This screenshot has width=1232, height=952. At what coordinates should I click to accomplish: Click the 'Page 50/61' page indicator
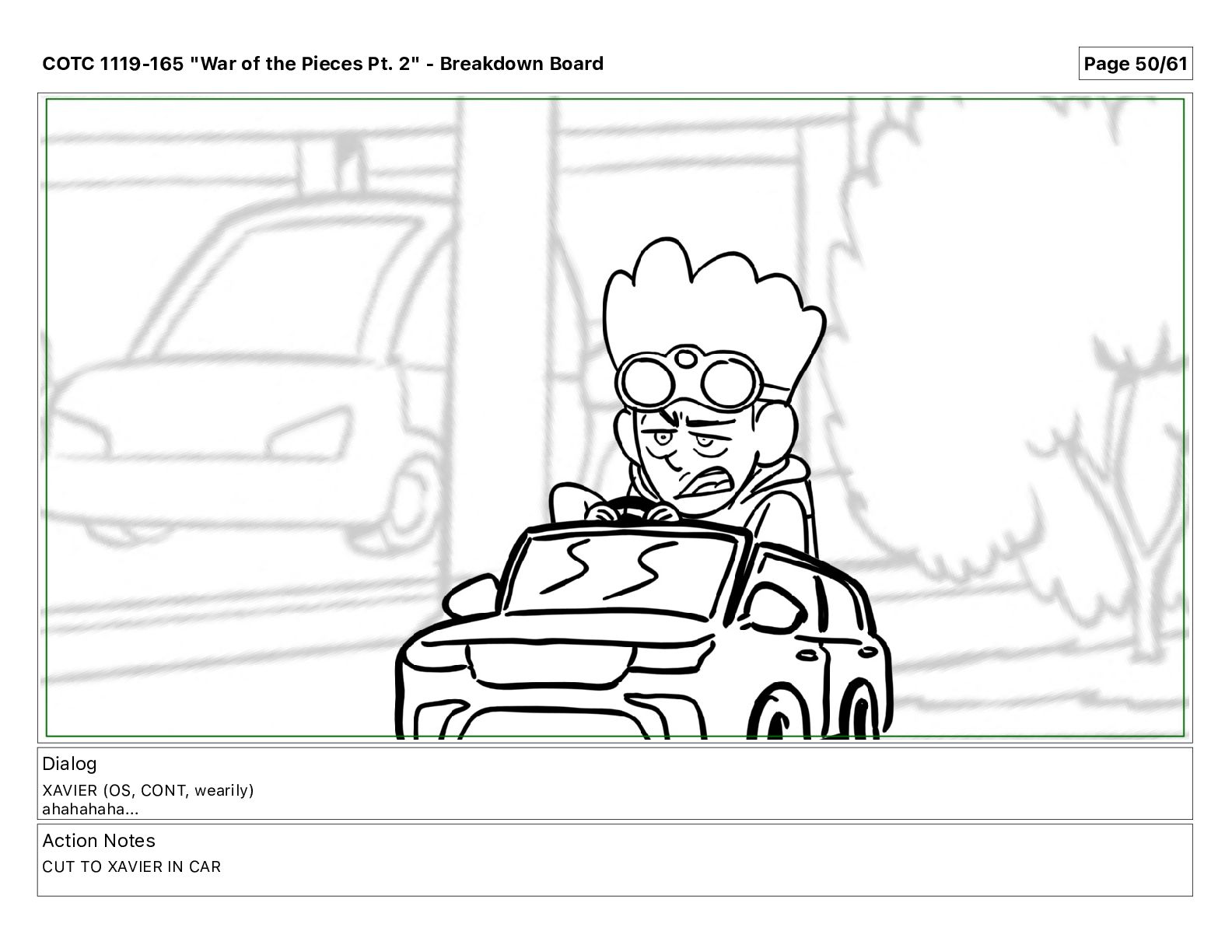click(1136, 64)
